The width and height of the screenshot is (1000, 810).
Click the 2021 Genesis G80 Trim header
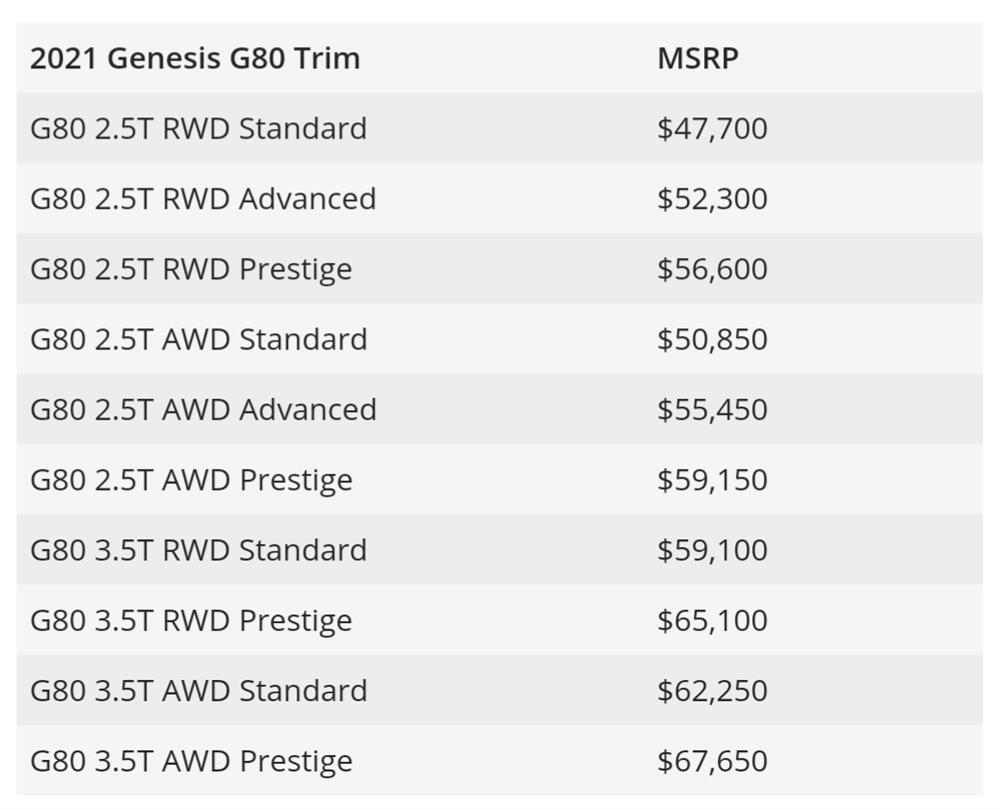(x=195, y=58)
